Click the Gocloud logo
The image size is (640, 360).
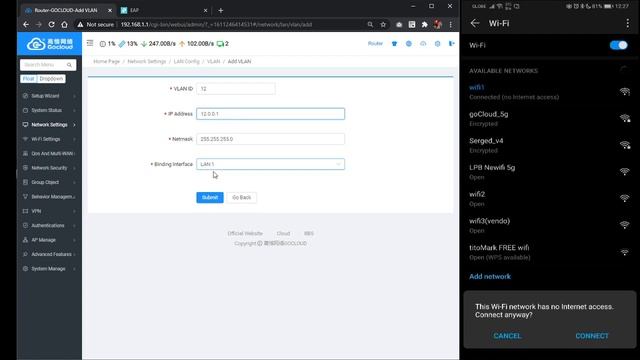pyautogui.click(x=49, y=44)
